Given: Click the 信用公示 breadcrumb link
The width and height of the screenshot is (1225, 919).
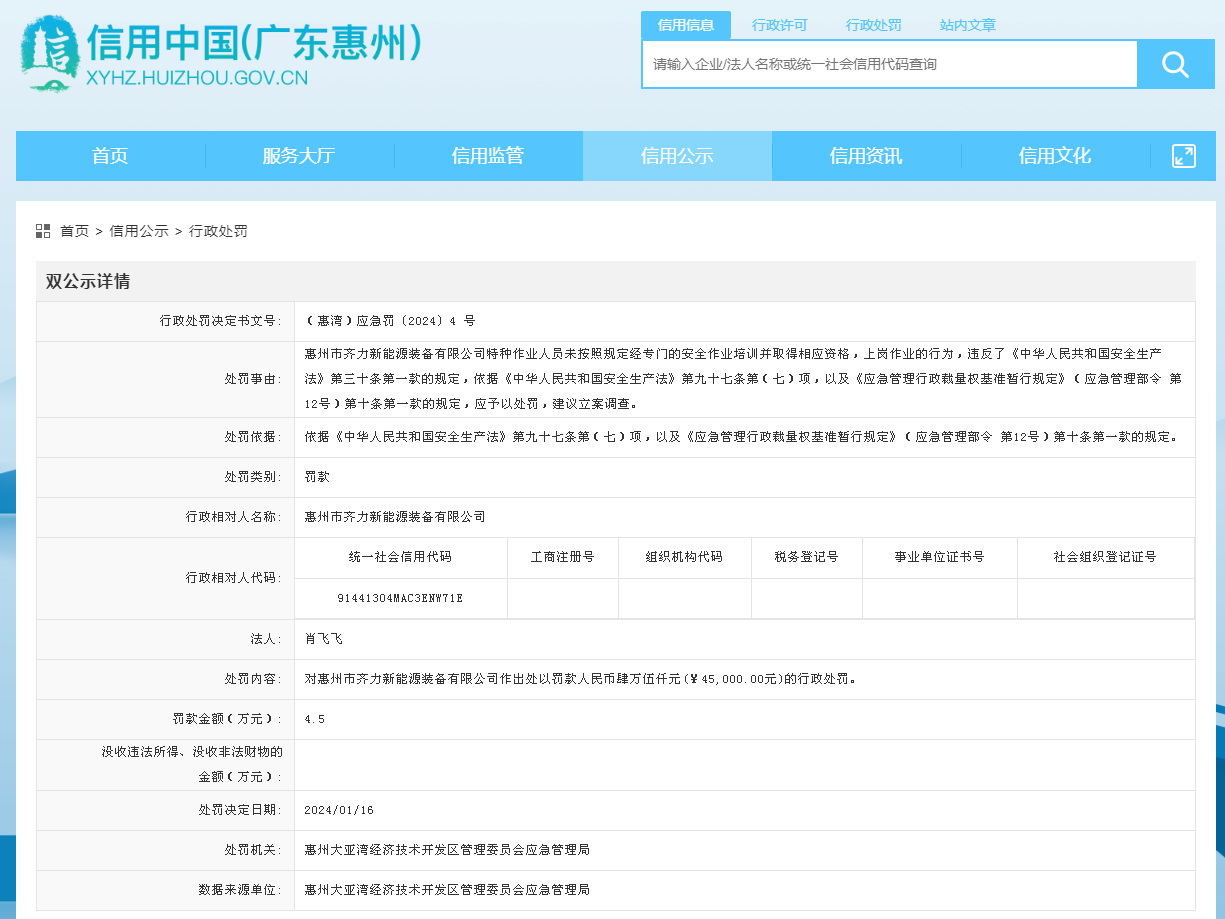Looking at the screenshot, I should tap(139, 231).
